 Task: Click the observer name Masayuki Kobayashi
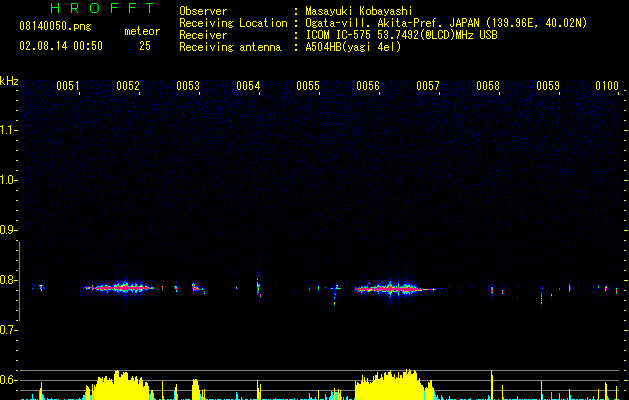coord(359,11)
